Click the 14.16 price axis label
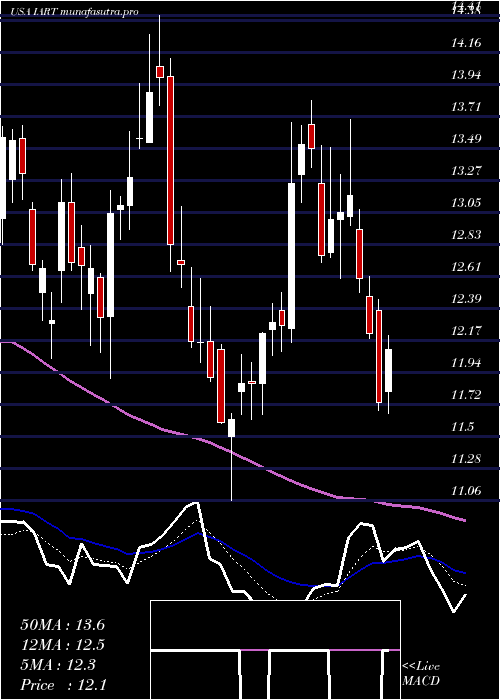This screenshot has width=500, height=700. (466, 43)
